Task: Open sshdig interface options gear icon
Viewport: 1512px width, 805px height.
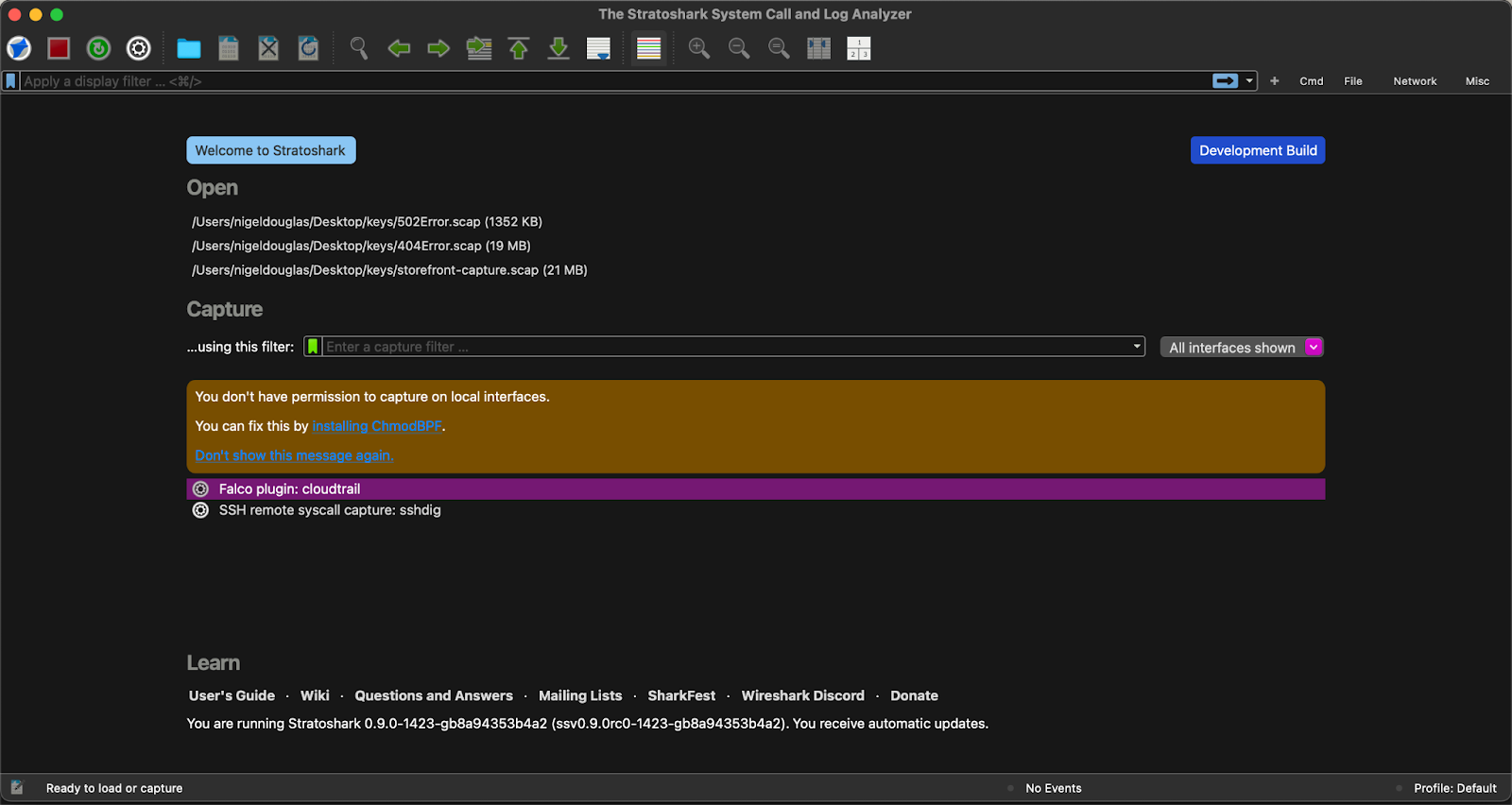Action: tap(200, 510)
